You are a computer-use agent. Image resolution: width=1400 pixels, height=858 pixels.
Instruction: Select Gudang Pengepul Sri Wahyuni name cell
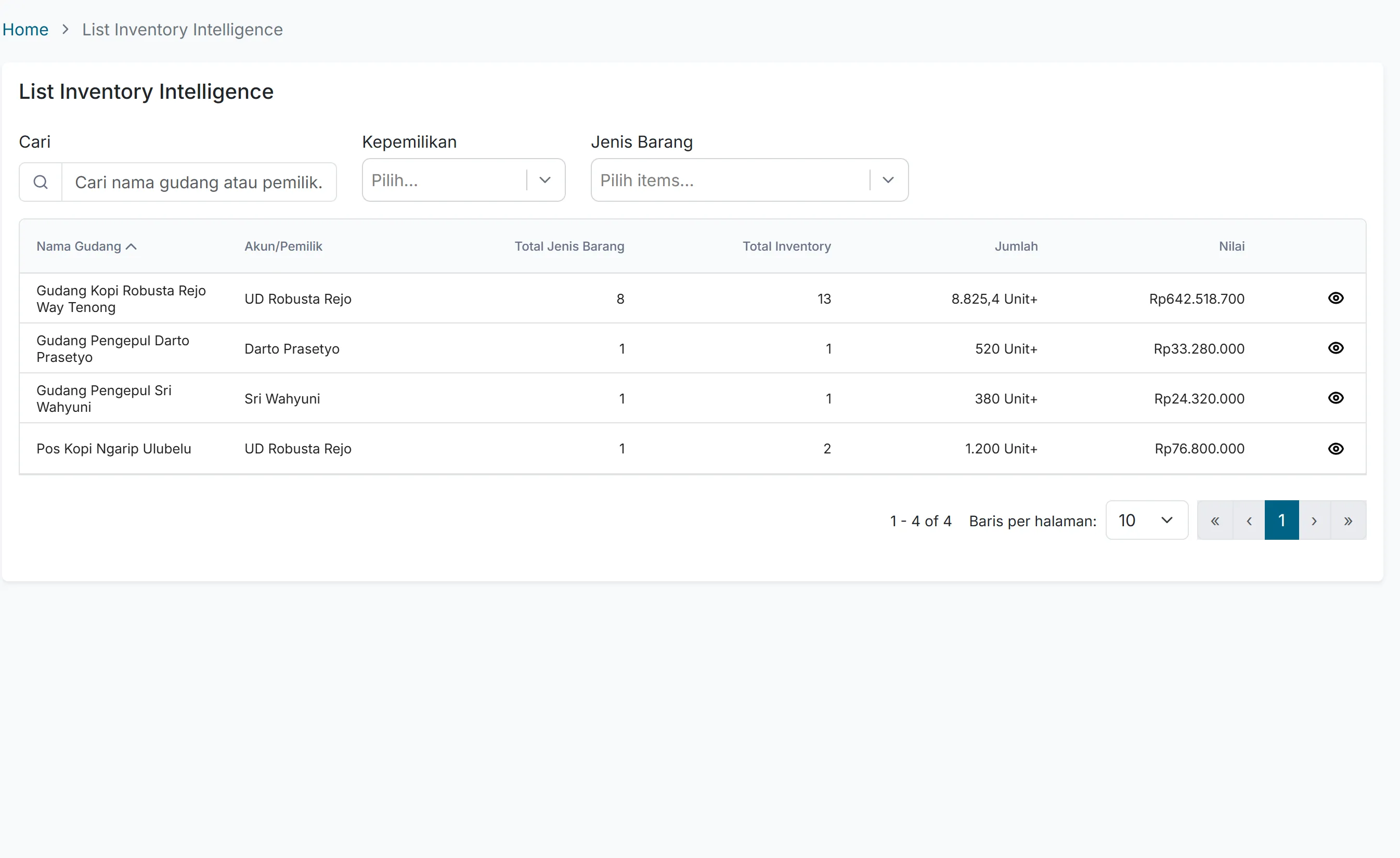tap(104, 399)
